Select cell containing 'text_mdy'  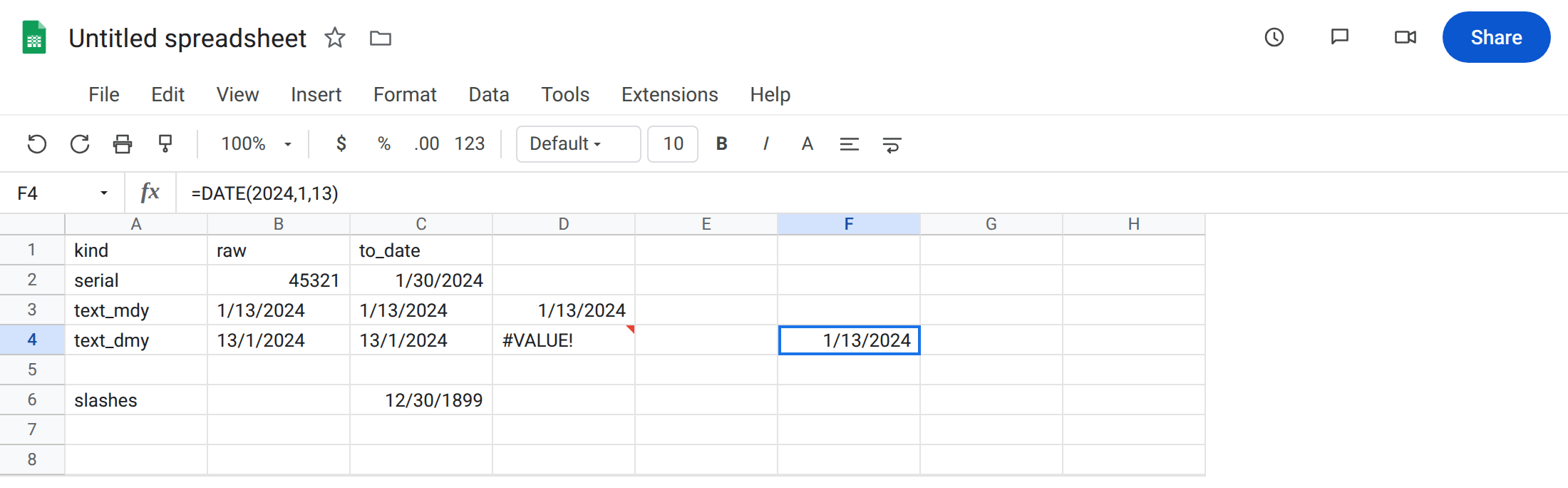tap(136, 310)
